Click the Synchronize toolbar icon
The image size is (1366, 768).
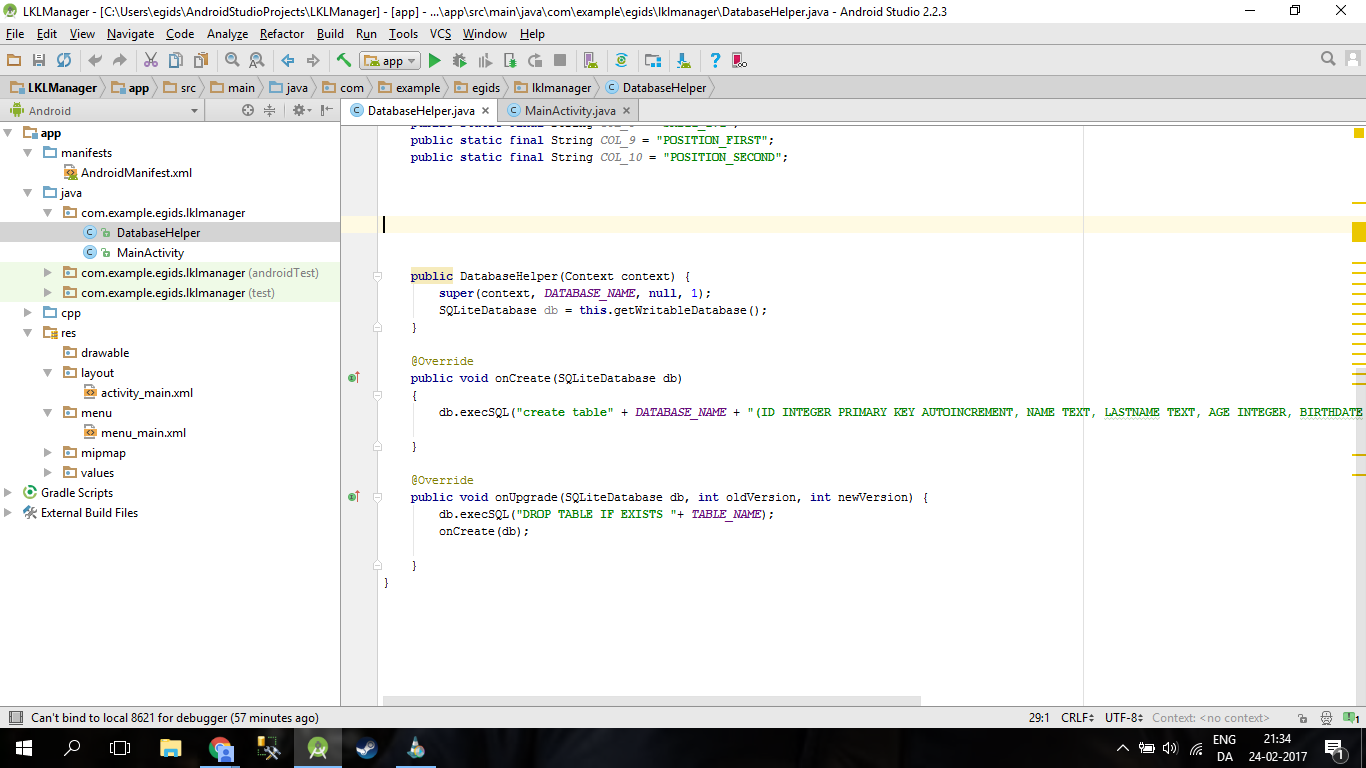[x=64, y=61]
